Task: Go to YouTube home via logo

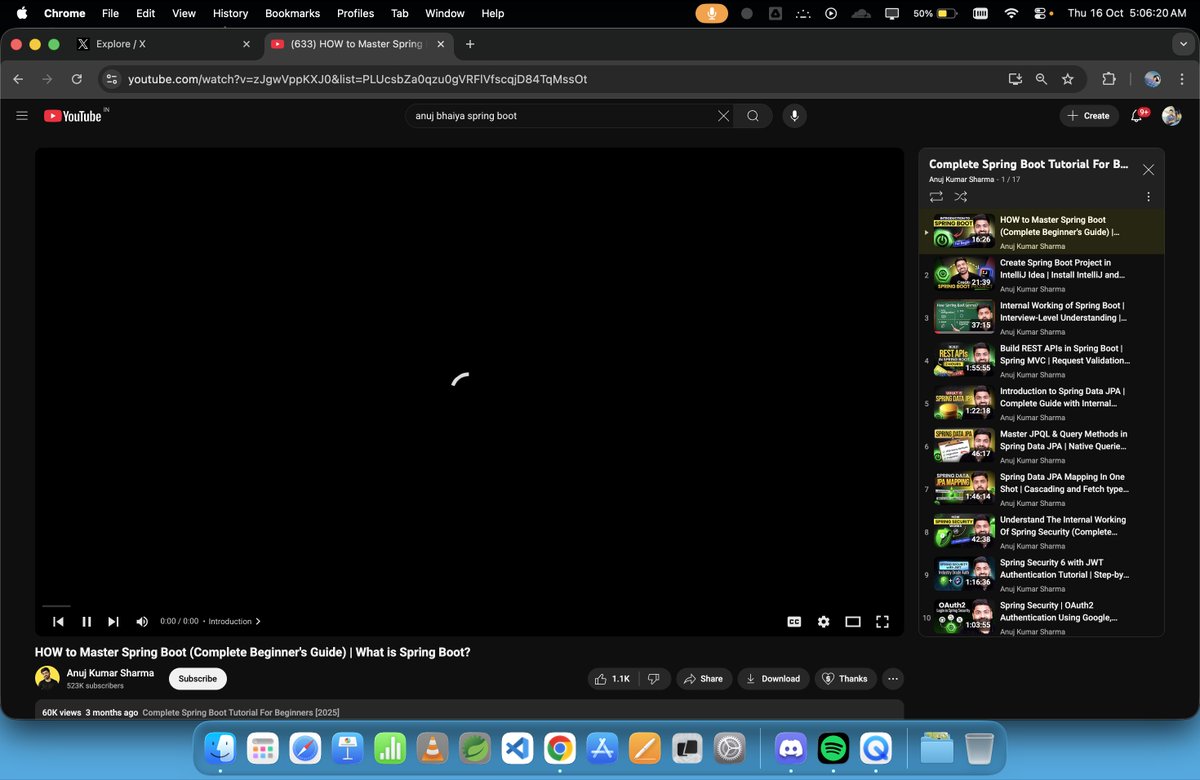Action: (x=73, y=116)
